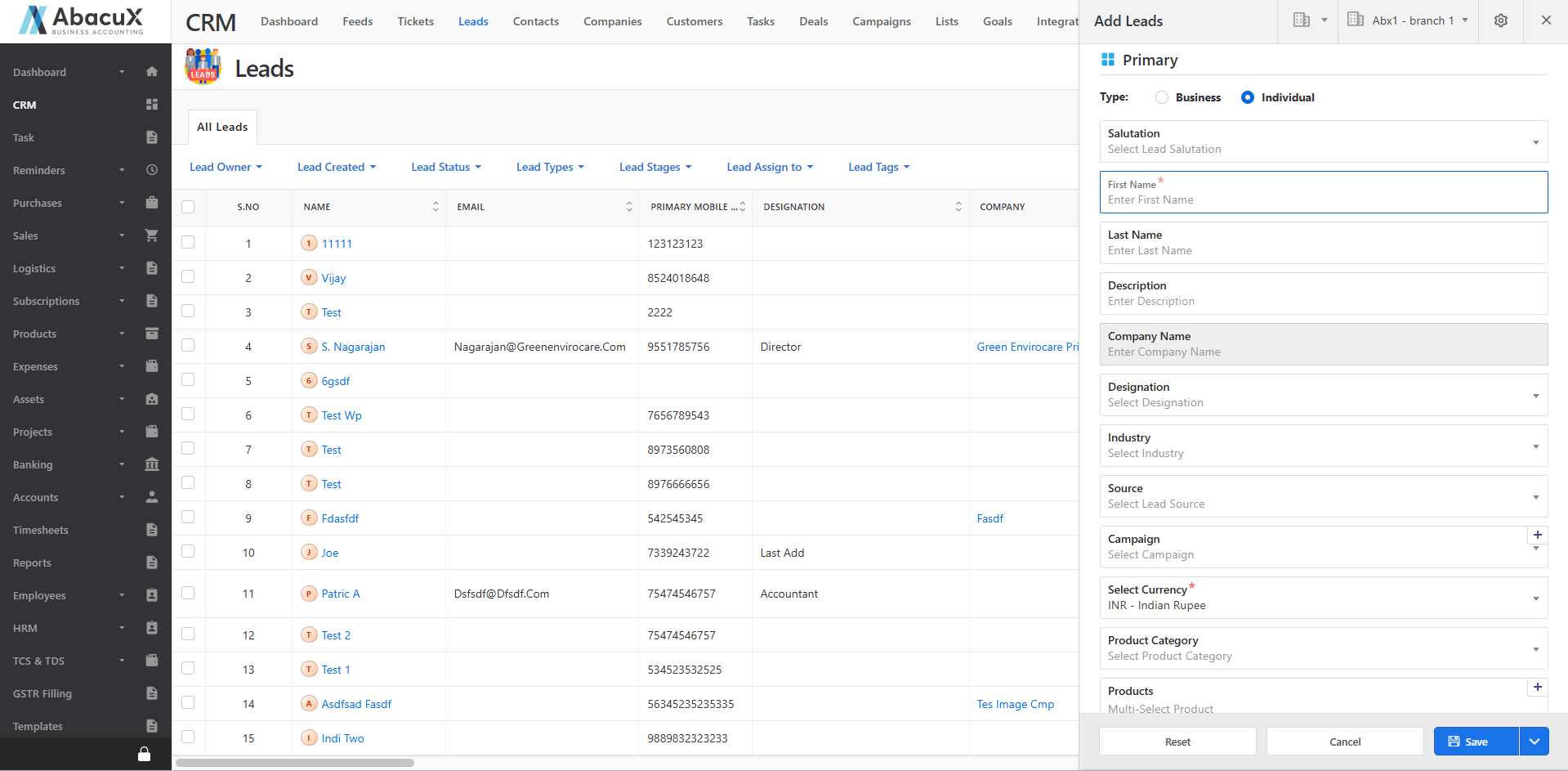
Task: Click the plus icon next to Products field
Action: pyautogui.click(x=1537, y=688)
